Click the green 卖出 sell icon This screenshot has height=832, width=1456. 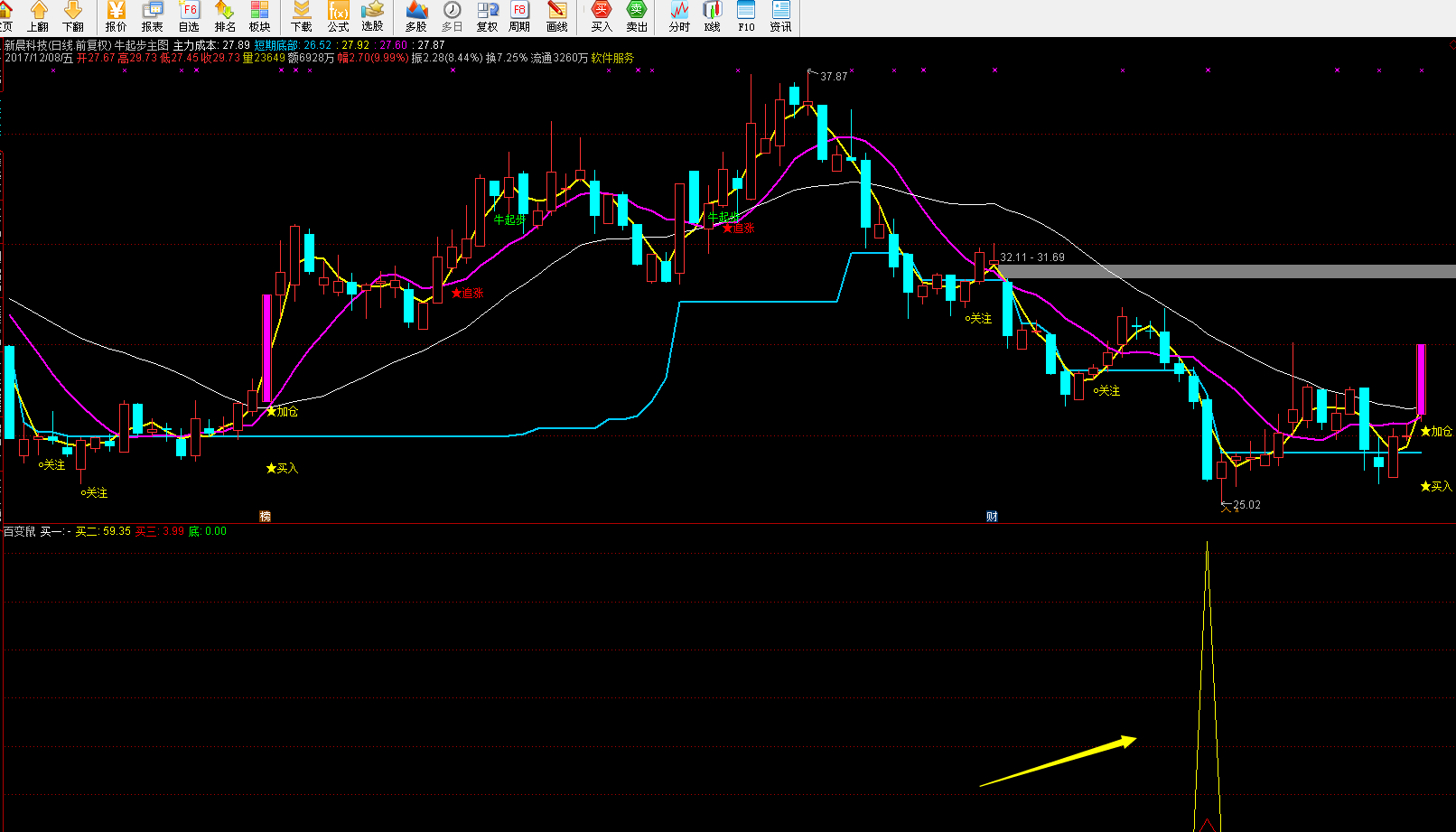point(637,17)
